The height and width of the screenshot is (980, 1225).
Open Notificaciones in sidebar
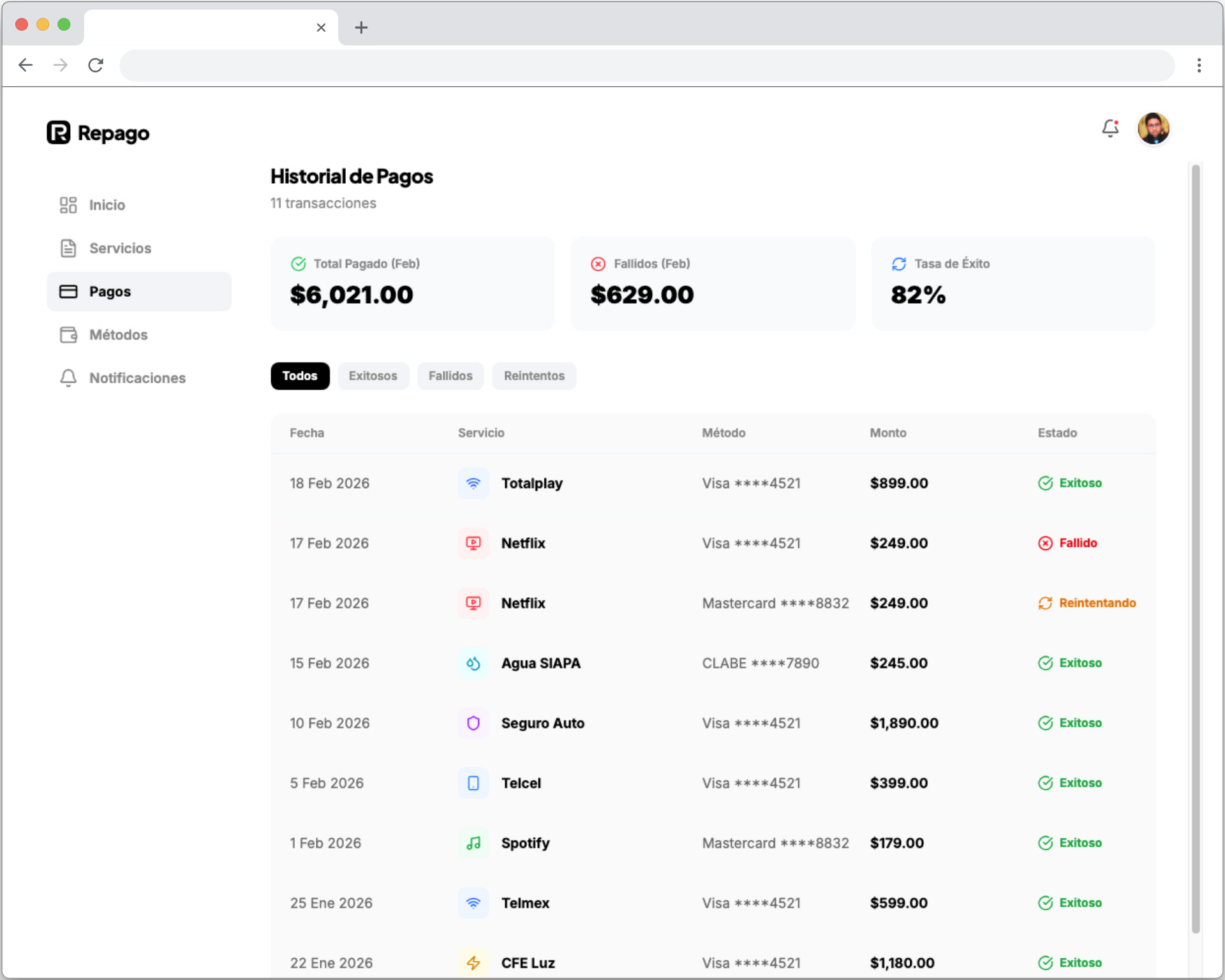tap(139, 378)
